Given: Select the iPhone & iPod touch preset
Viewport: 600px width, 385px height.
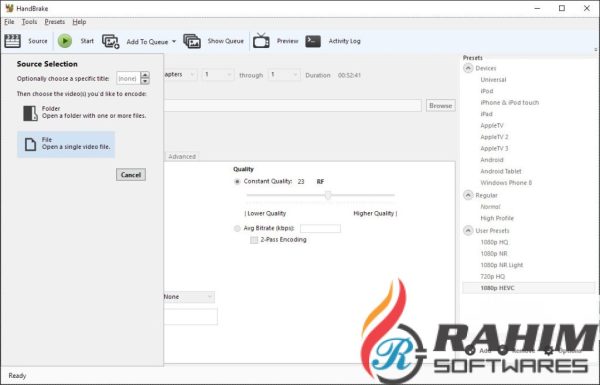Looking at the screenshot, I should [x=510, y=103].
